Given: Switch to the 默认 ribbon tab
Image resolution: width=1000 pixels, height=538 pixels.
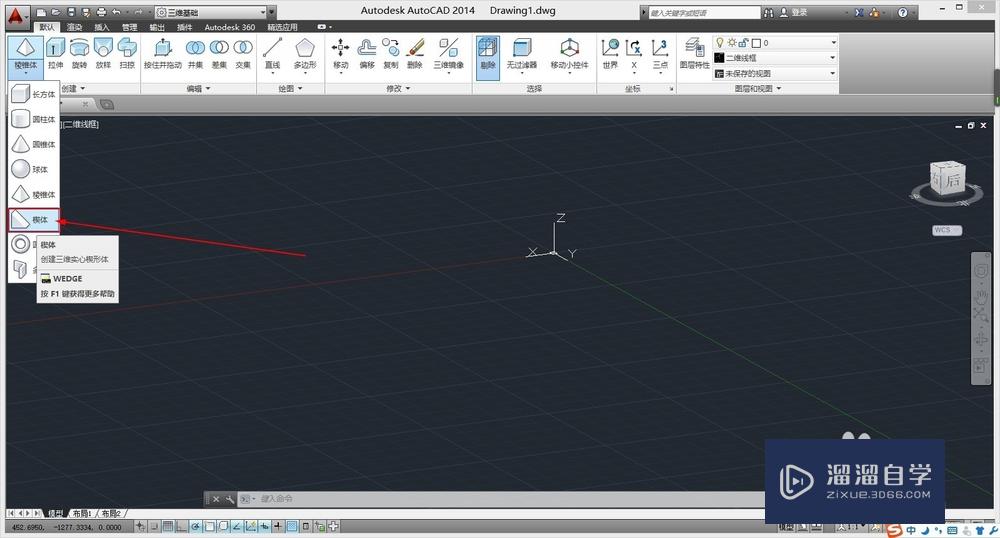Looking at the screenshot, I should (x=47, y=27).
